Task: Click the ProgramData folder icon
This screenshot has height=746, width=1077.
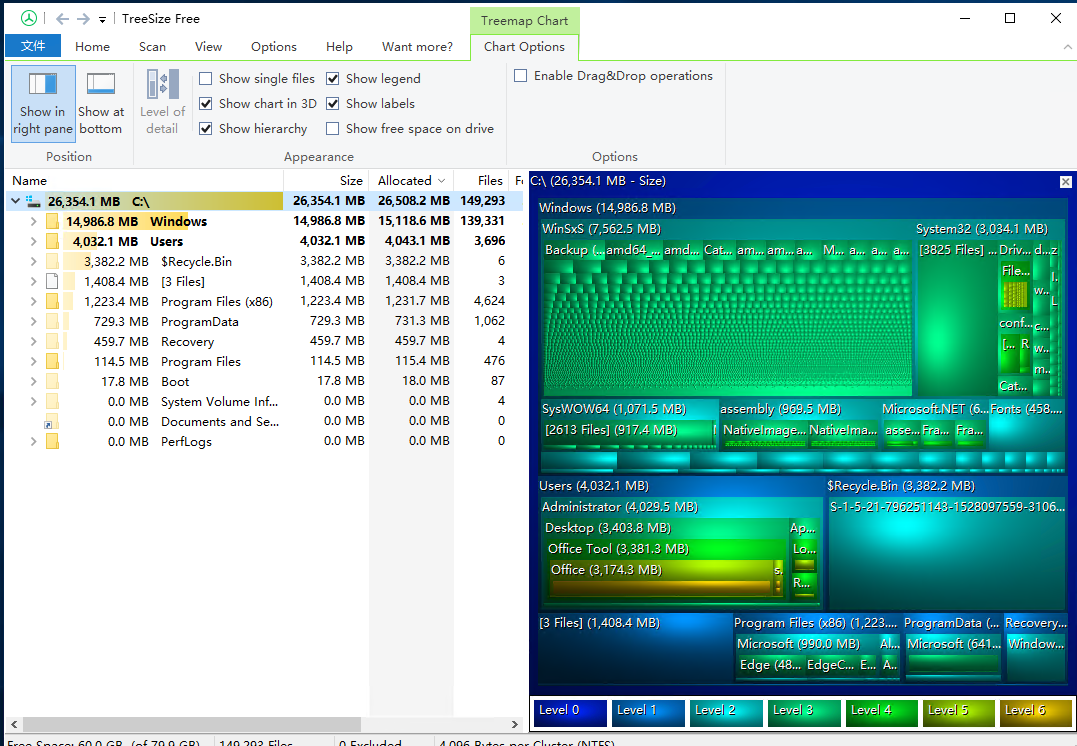Action: (52, 321)
